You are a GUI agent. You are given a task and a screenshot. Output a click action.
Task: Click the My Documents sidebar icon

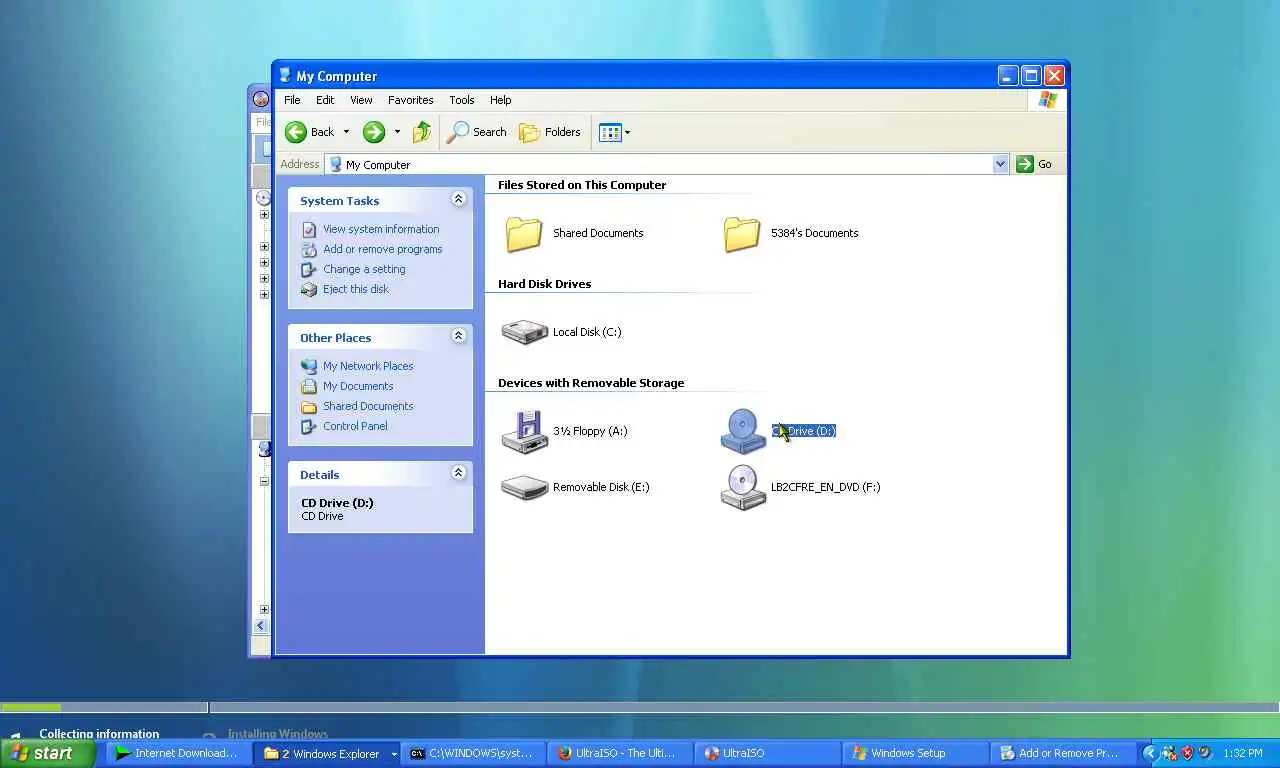point(309,386)
